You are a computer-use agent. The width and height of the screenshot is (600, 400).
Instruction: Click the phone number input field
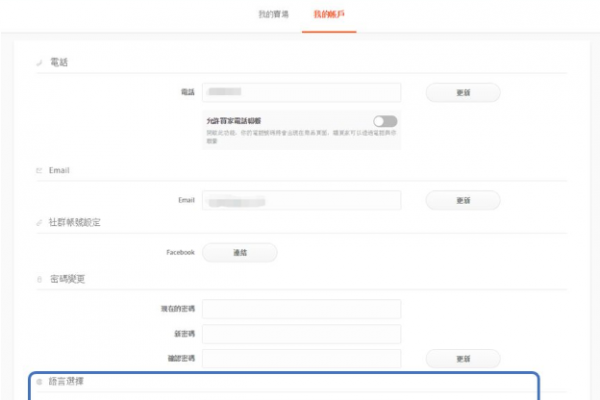click(x=302, y=92)
